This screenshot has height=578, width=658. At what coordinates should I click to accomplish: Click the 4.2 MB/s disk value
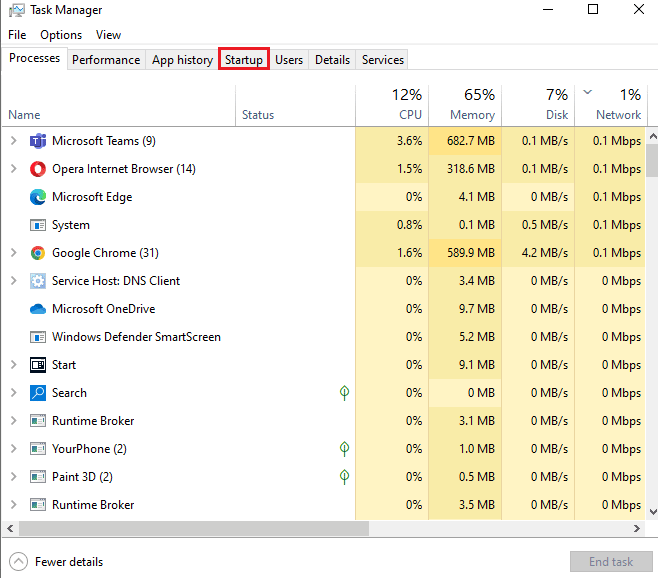tap(545, 253)
